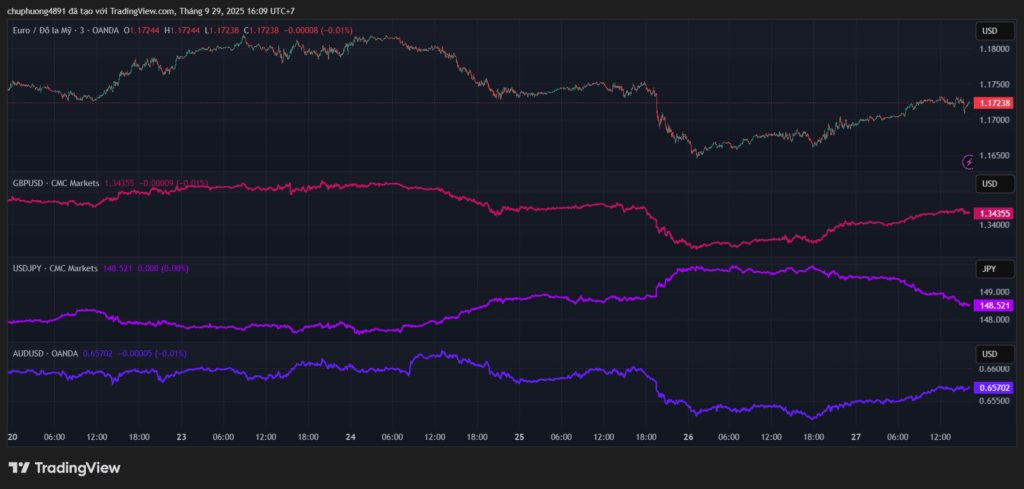Click the 149.000 level on USDJPY scale
The width and height of the screenshot is (1024, 489).
coord(994,292)
